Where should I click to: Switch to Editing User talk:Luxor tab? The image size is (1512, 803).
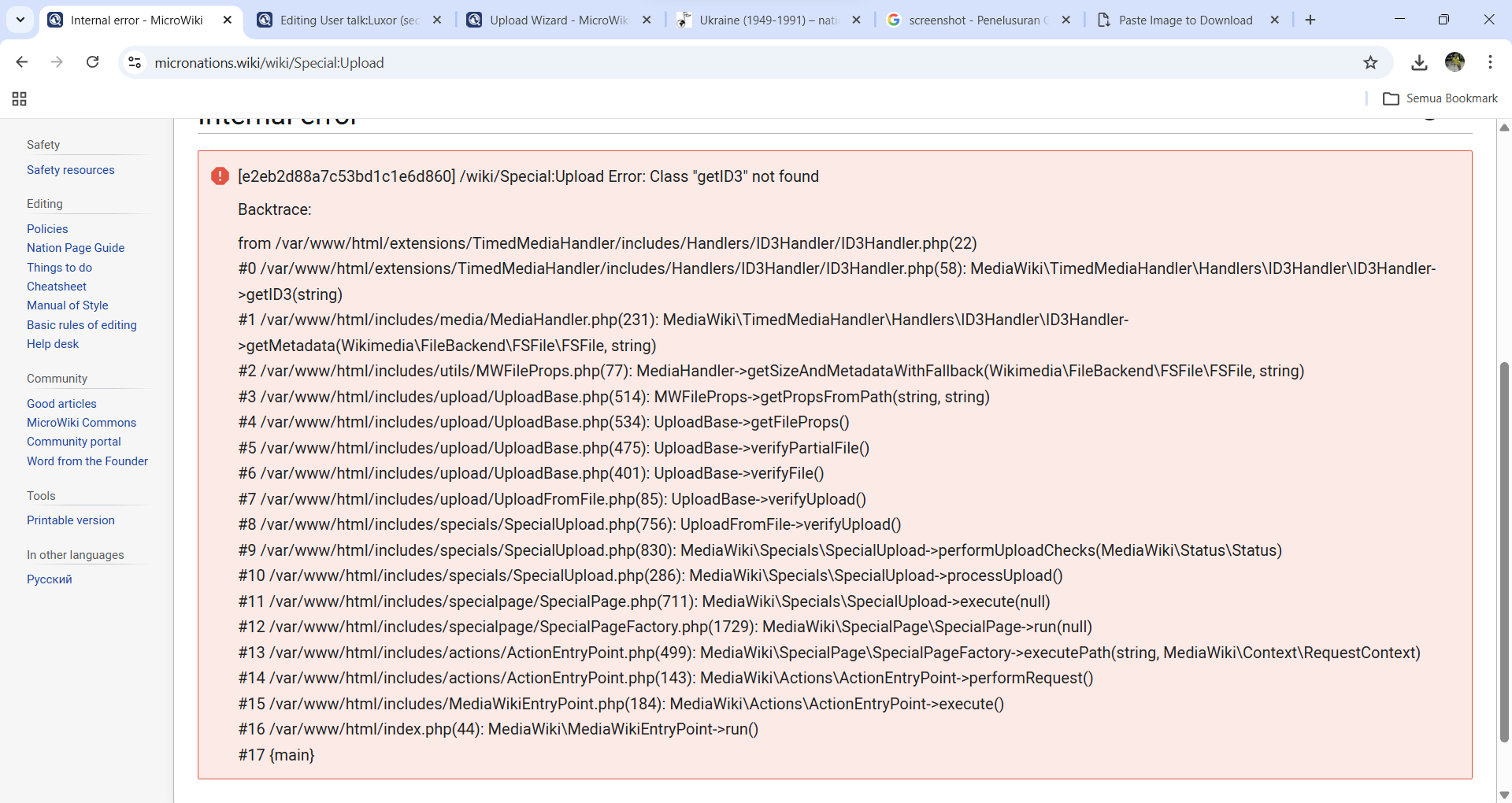pyautogui.click(x=349, y=20)
